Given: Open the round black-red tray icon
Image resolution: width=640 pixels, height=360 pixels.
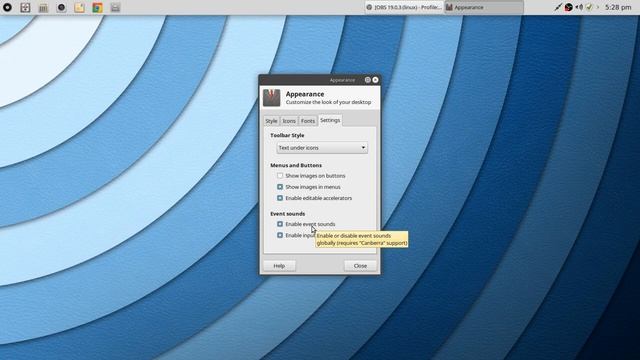Looking at the screenshot, I should 569,7.
